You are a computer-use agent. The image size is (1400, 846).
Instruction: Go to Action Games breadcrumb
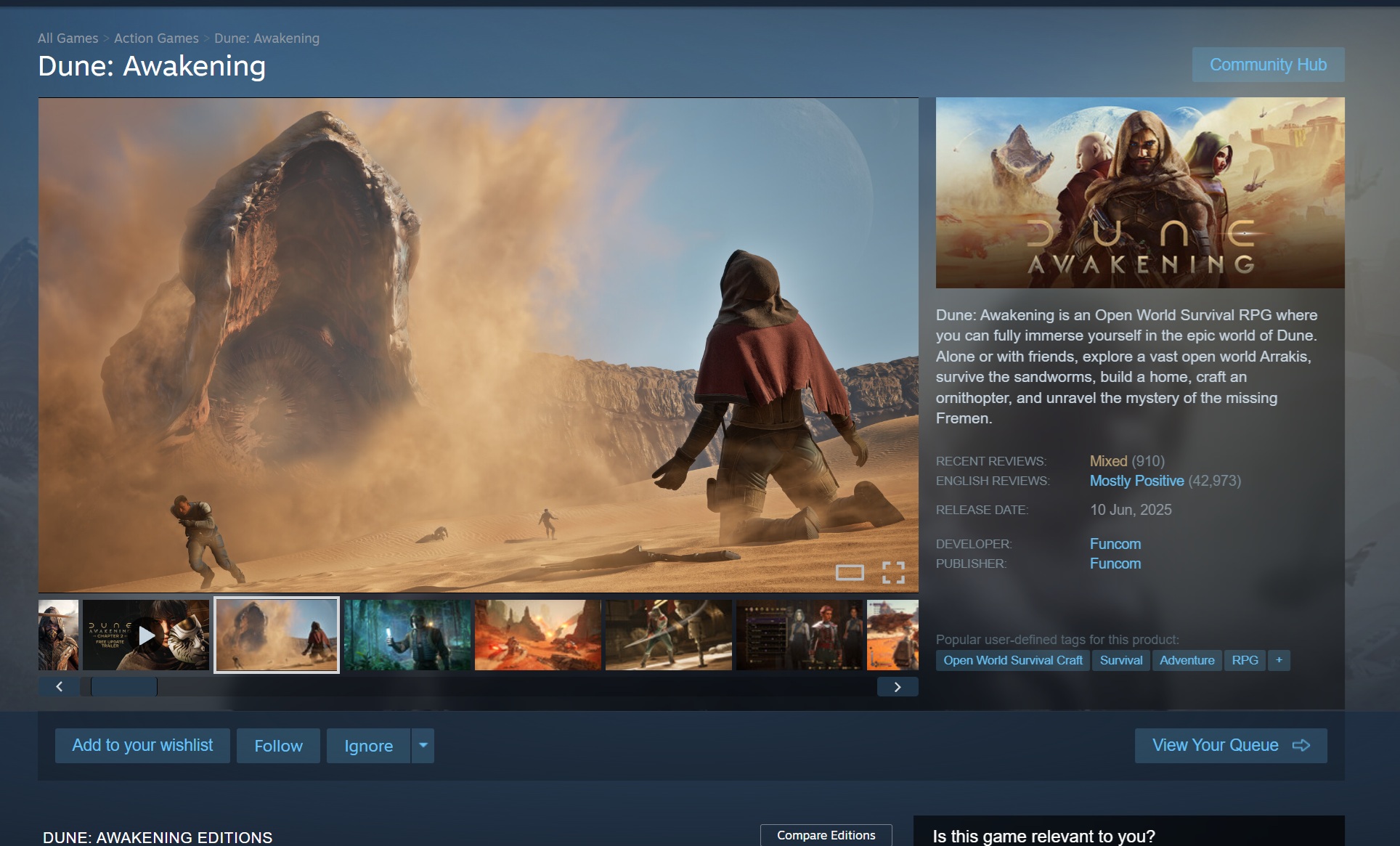pyautogui.click(x=156, y=38)
